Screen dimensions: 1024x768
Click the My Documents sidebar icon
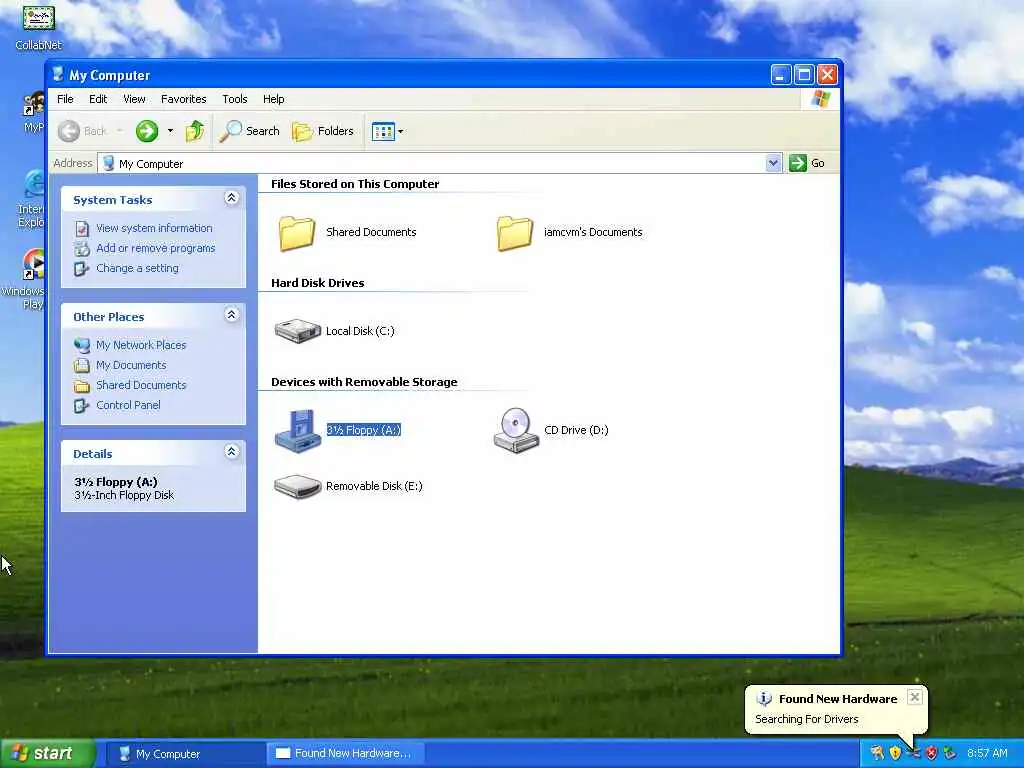(x=82, y=365)
